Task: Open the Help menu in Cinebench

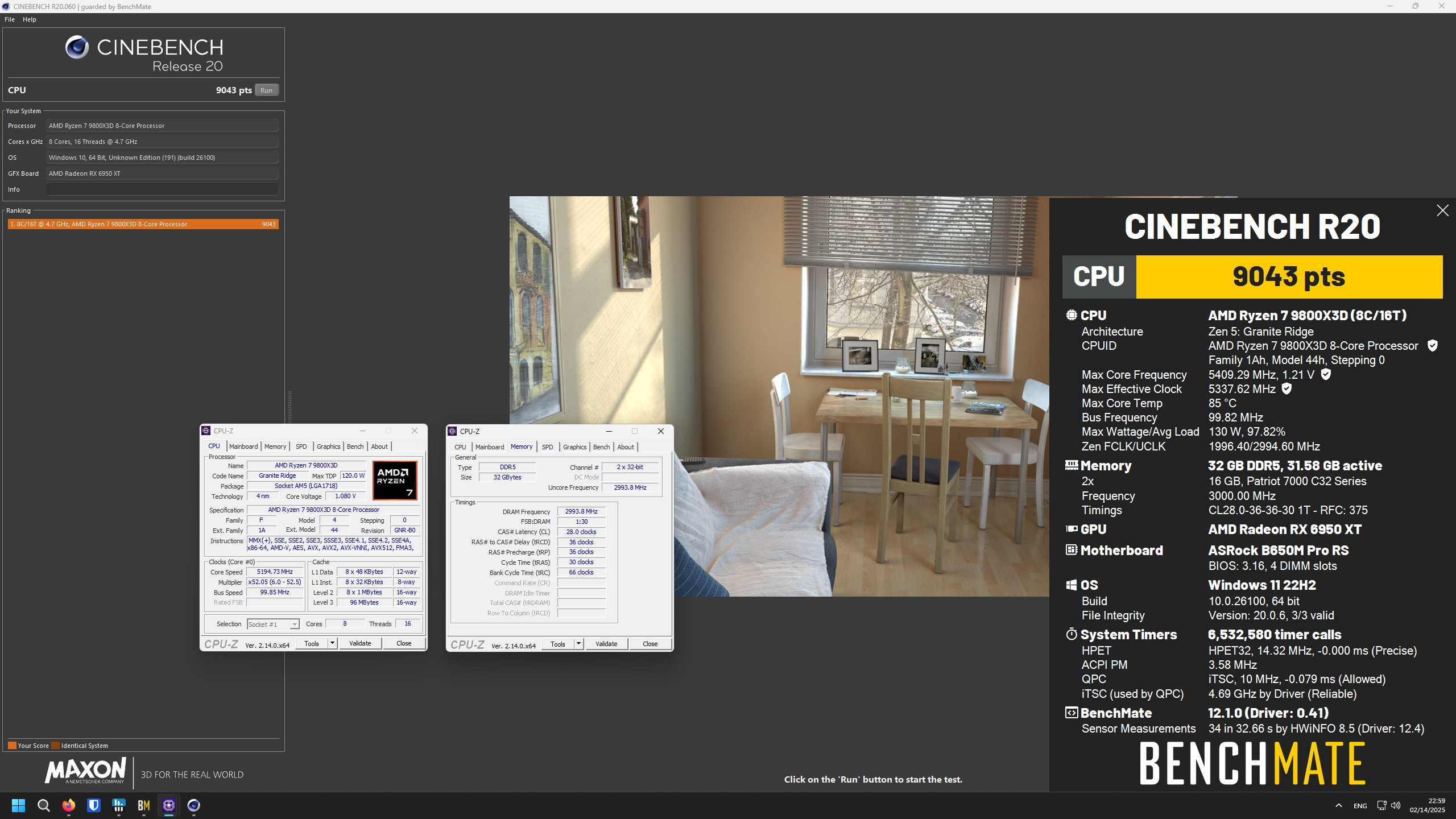Action: pos(30,19)
